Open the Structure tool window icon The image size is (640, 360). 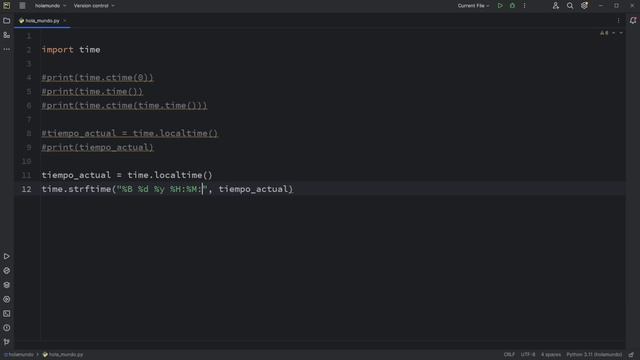click(x=7, y=35)
